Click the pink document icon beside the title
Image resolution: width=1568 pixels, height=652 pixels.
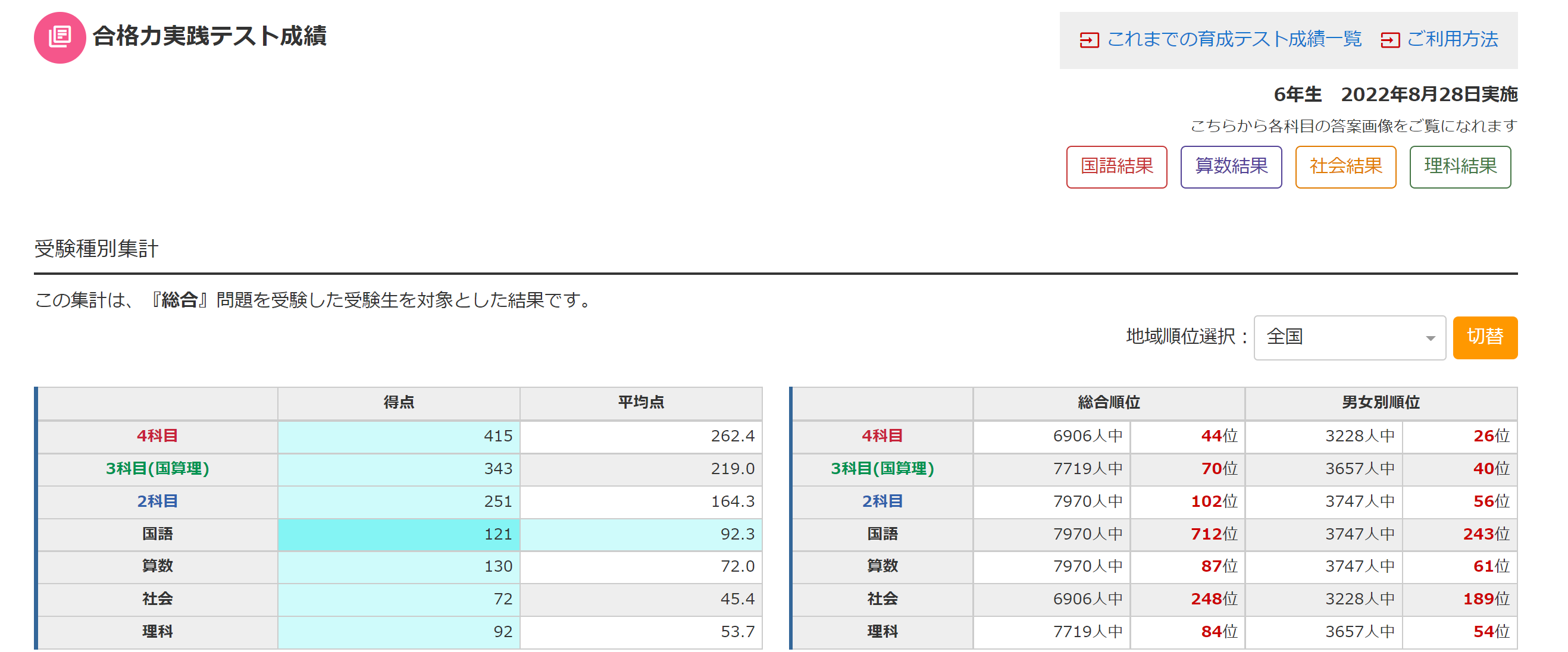(60, 37)
